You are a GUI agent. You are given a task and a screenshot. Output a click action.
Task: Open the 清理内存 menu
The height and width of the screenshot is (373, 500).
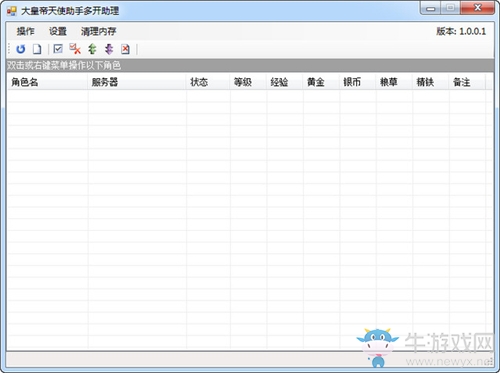pyautogui.click(x=99, y=31)
